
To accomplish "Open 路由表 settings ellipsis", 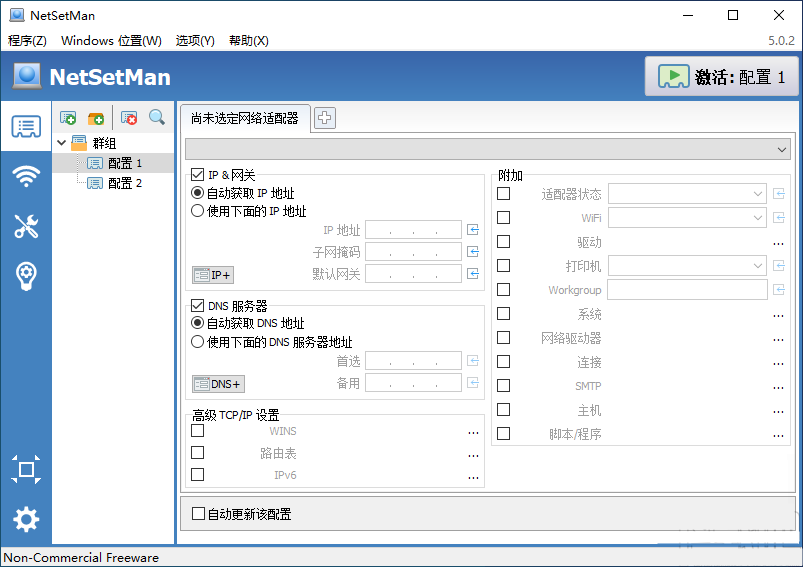I will click(473, 454).
